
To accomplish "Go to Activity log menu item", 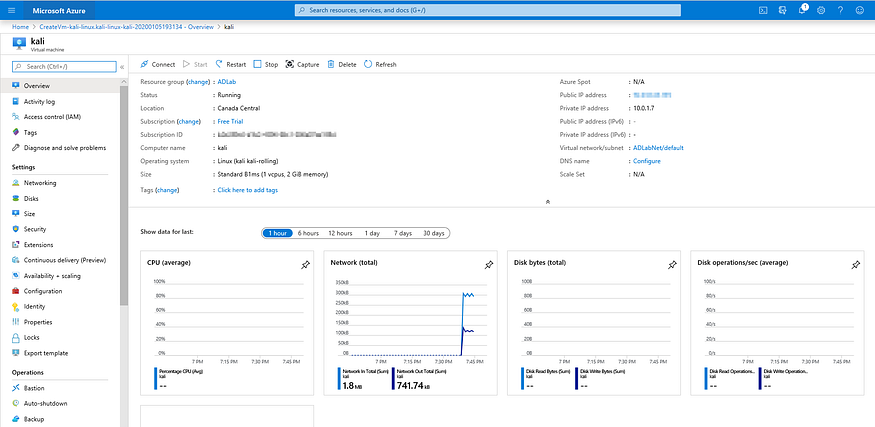I will pos(40,101).
